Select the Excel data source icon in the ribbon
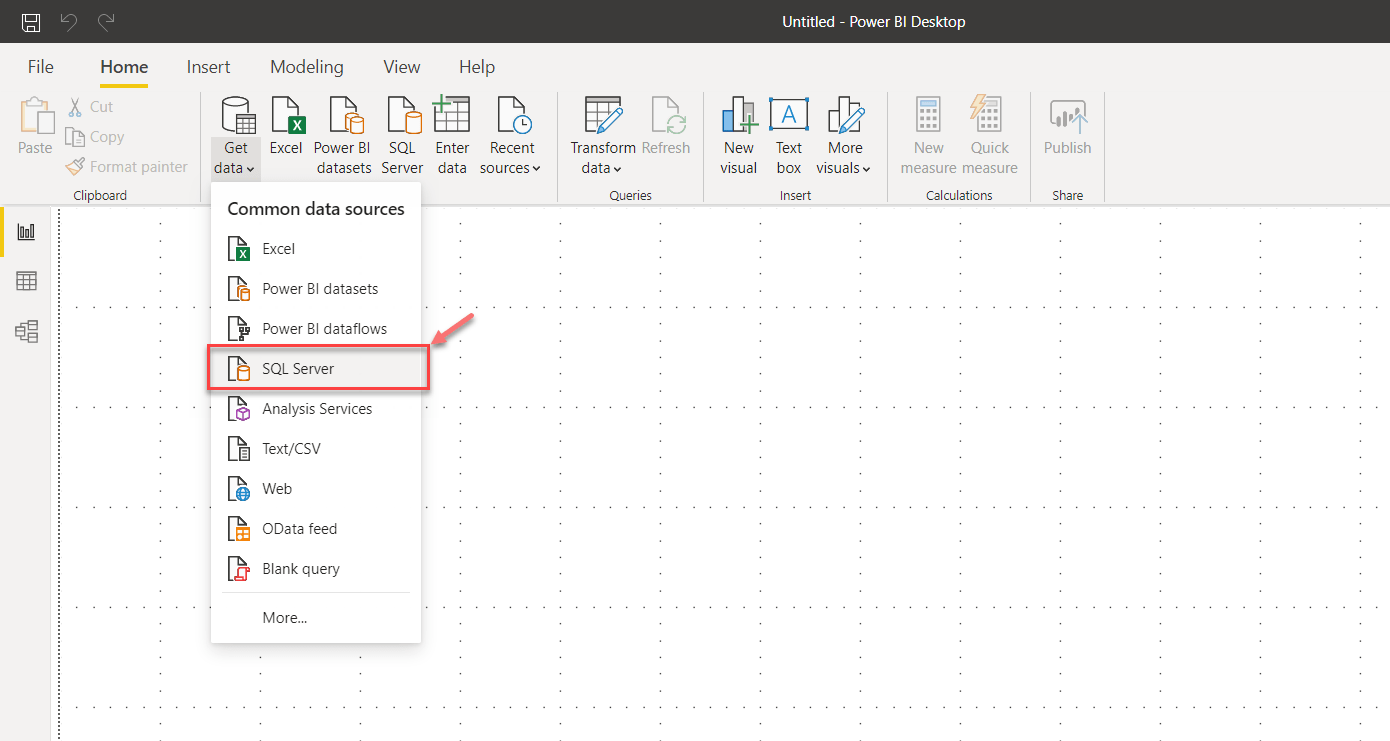Screen dimensions: 1390x741 [286, 134]
